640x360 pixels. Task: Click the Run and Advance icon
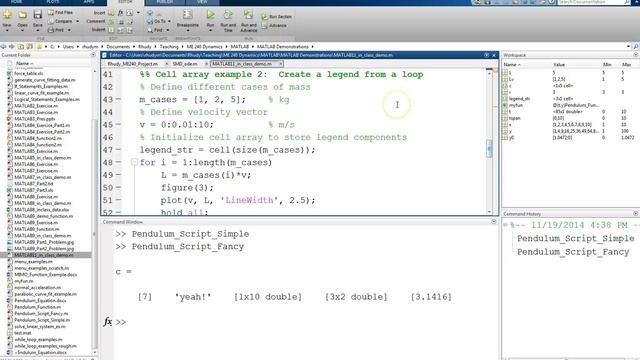pos(248,14)
